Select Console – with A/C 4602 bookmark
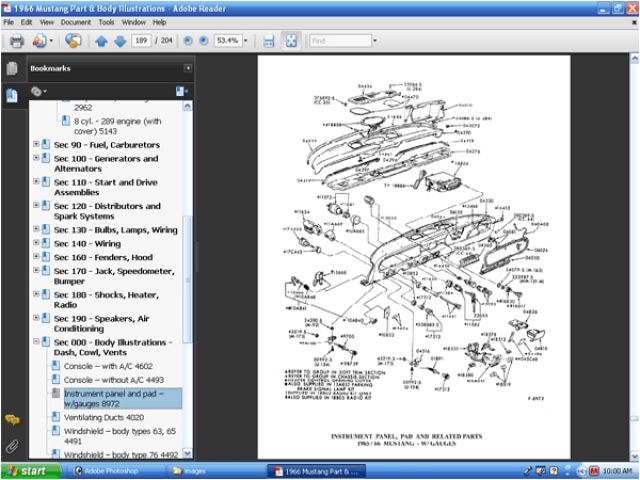Screen dimensions: 640x480 pyautogui.click(x=108, y=366)
